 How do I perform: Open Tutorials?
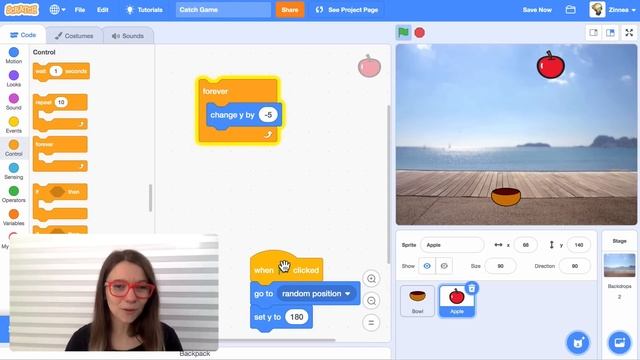pos(144,9)
